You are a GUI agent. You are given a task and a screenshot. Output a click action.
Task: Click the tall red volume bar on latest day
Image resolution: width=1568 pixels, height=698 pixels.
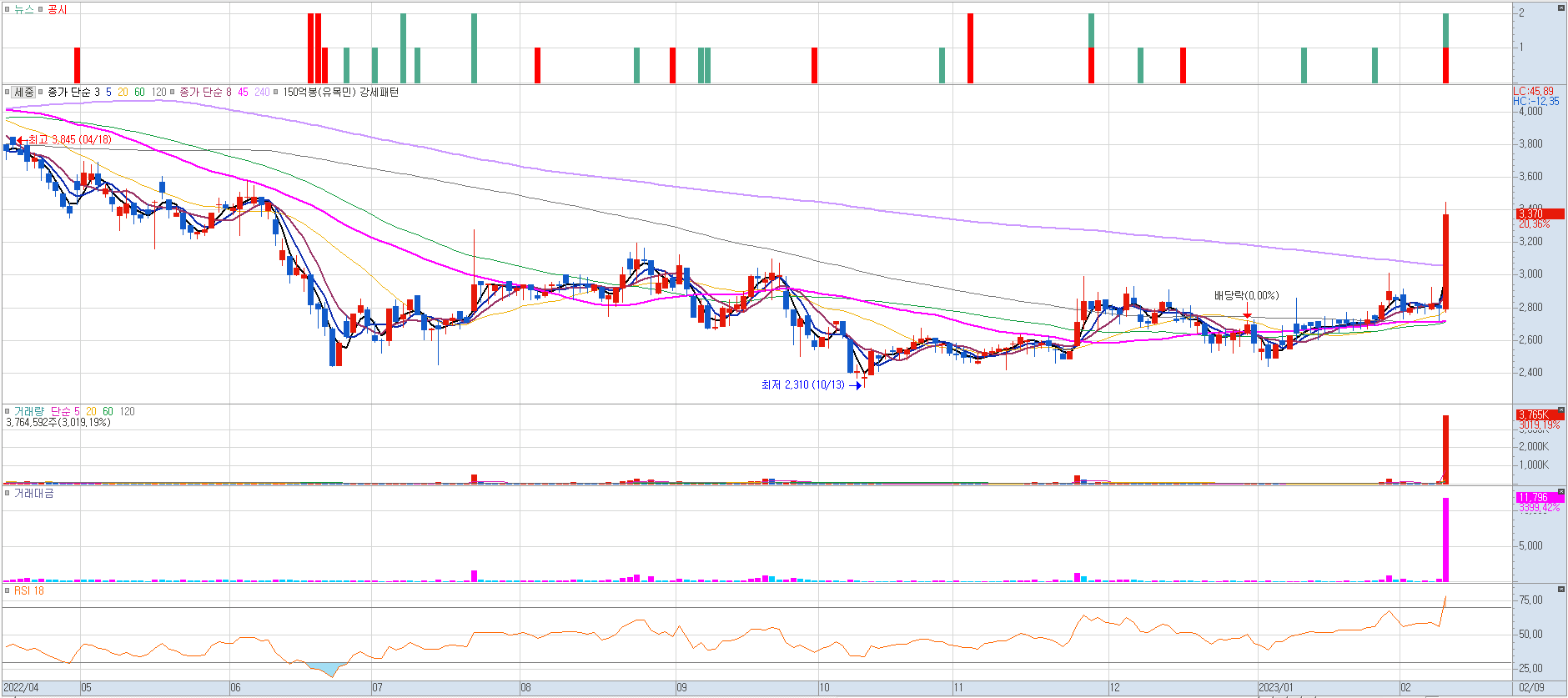pos(1445,449)
